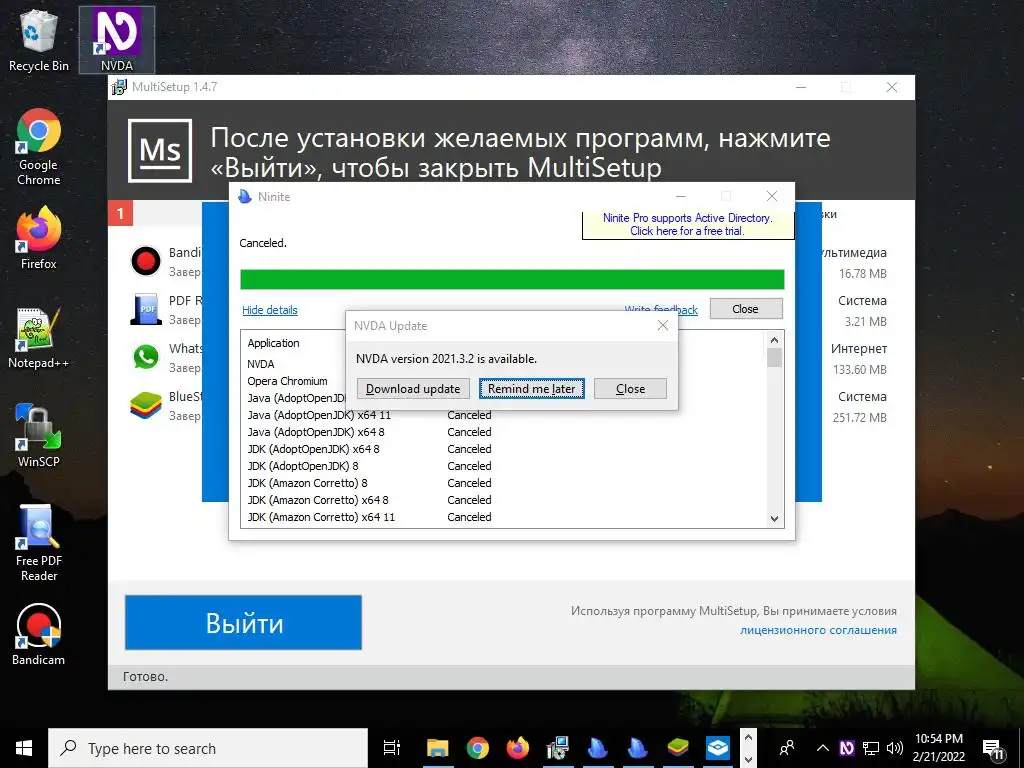Open лицензионного соглашения link

click(818, 630)
